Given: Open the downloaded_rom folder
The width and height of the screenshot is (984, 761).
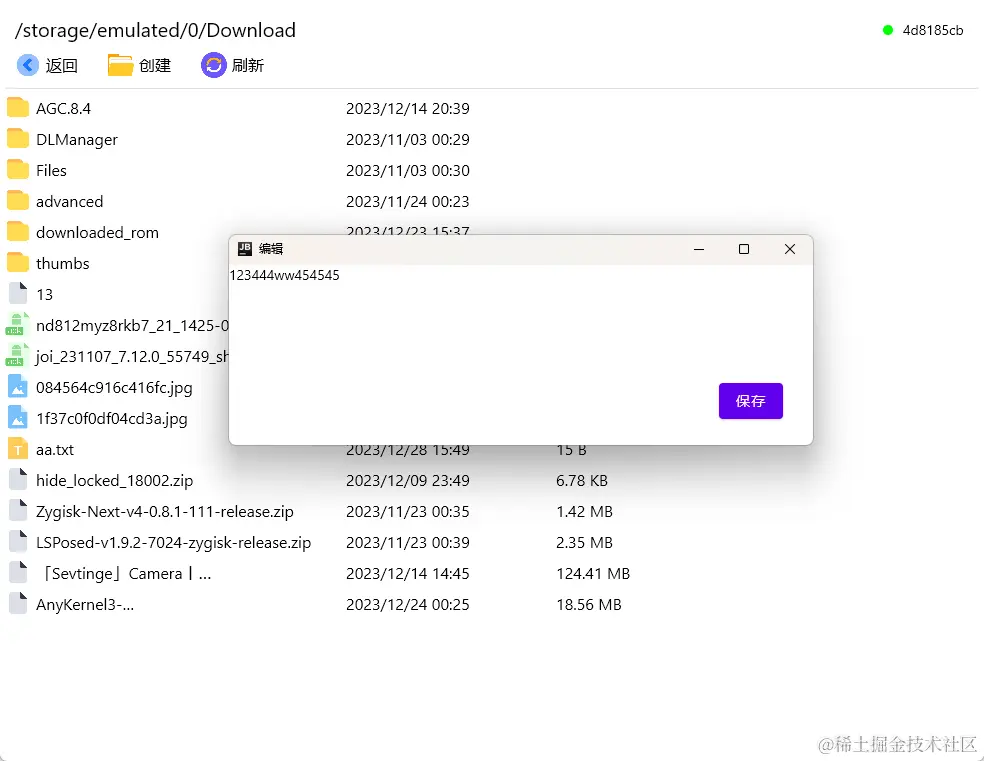Looking at the screenshot, I should point(97,232).
